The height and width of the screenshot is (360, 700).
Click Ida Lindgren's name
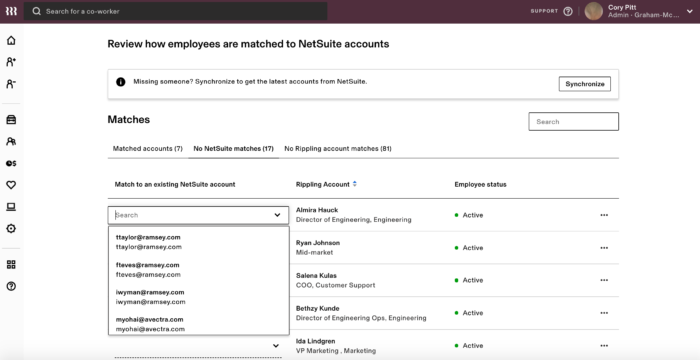pos(316,341)
